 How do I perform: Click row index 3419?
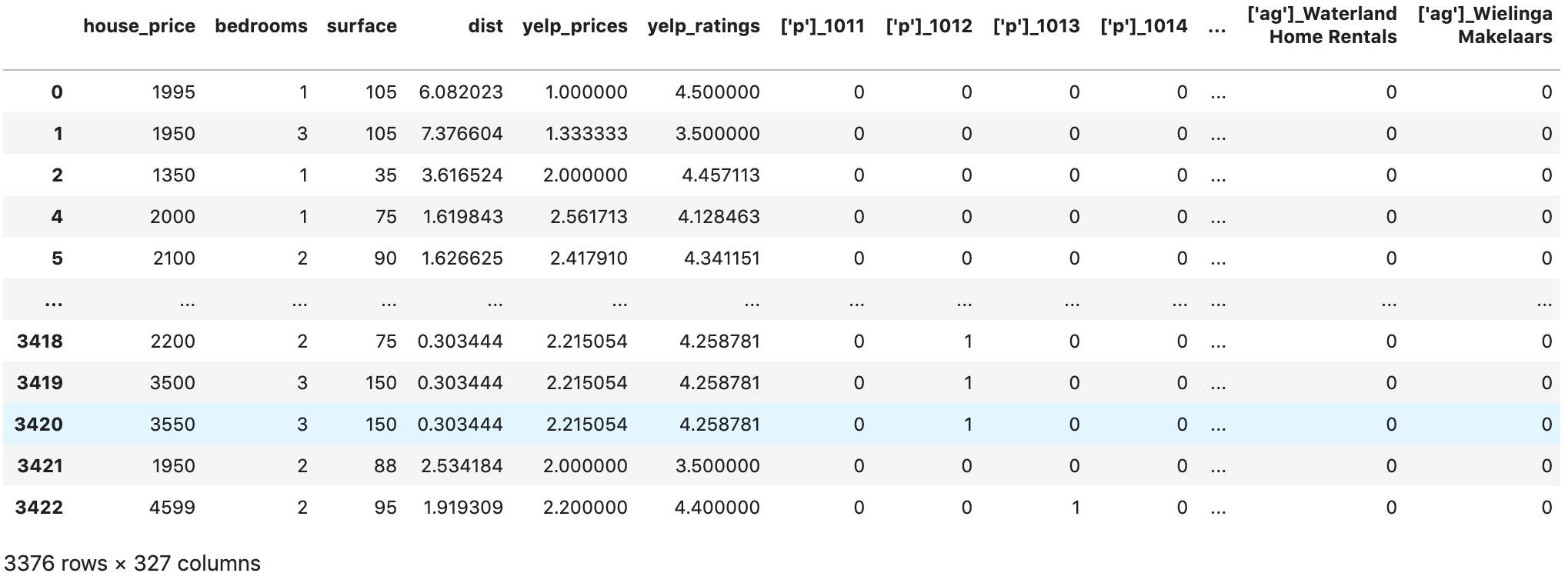coord(40,383)
